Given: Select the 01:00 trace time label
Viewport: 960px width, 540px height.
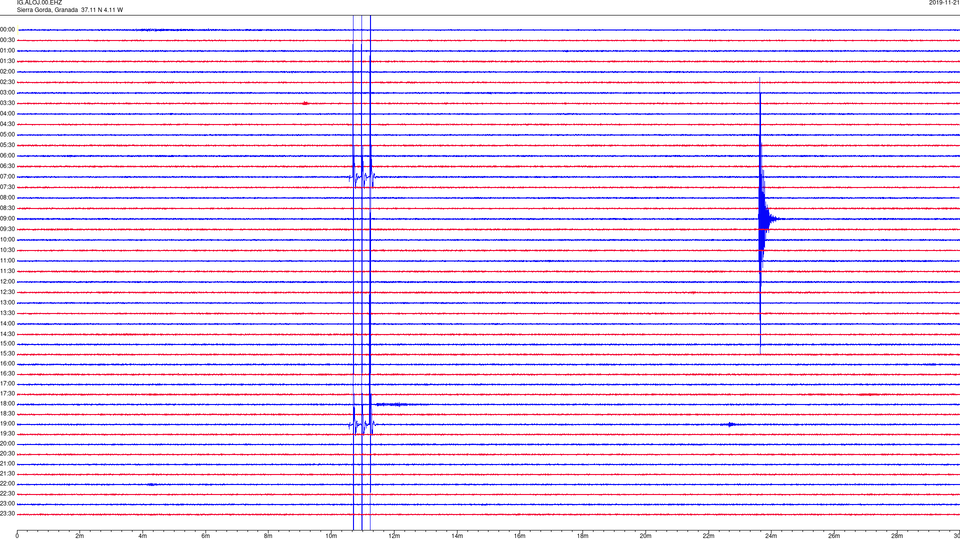Looking at the screenshot, I should (8, 51).
